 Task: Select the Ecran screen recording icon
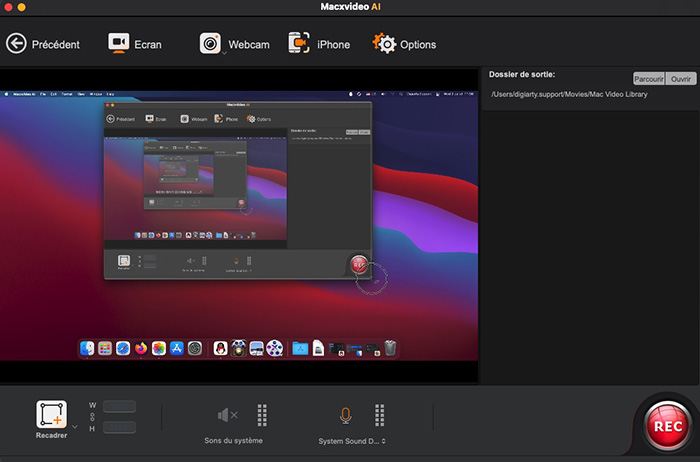pos(119,43)
